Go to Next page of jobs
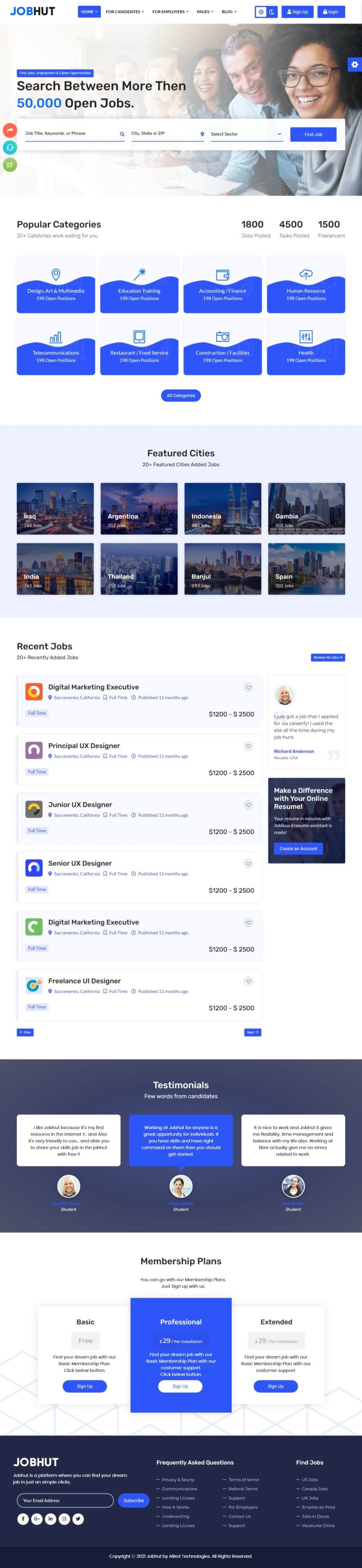The height and width of the screenshot is (1568, 362). coord(253,1032)
